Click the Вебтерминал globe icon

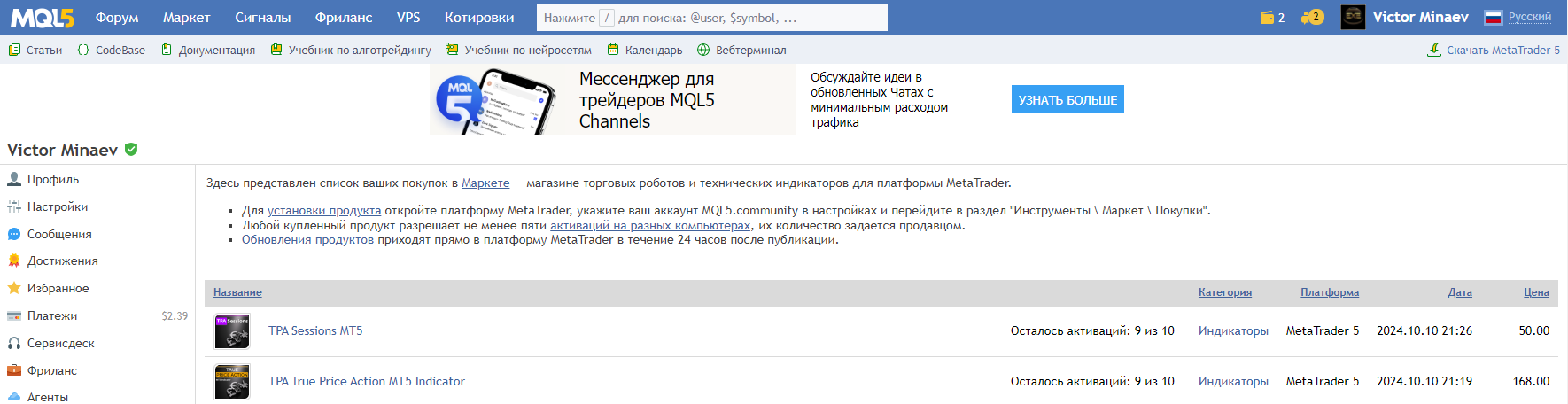point(703,50)
